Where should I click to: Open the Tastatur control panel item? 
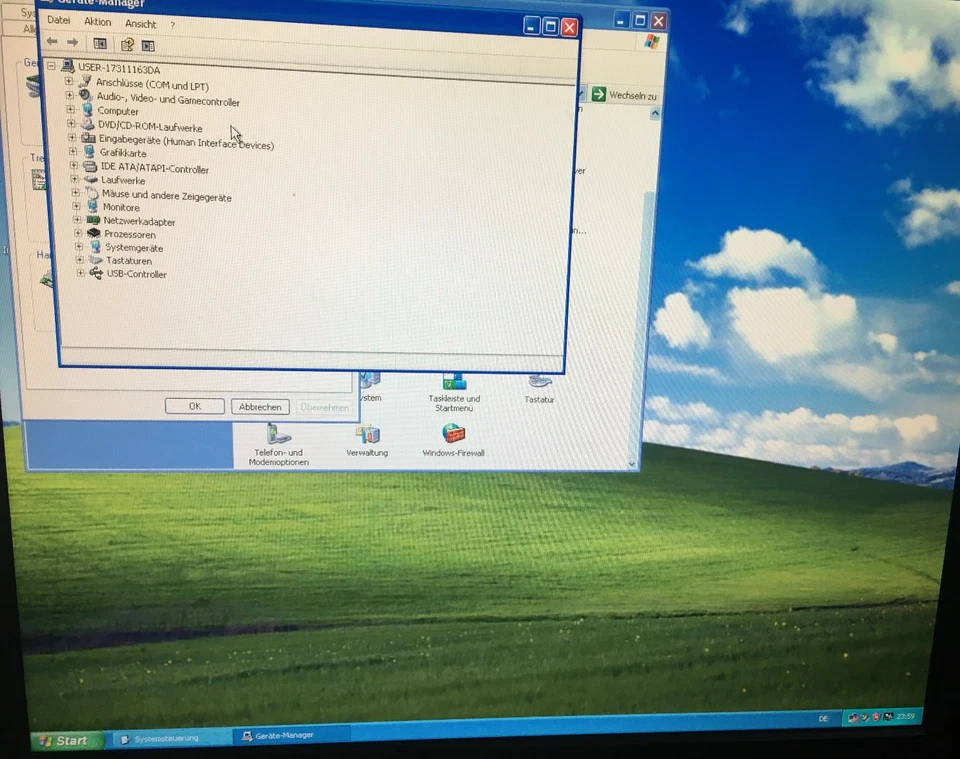[539, 381]
